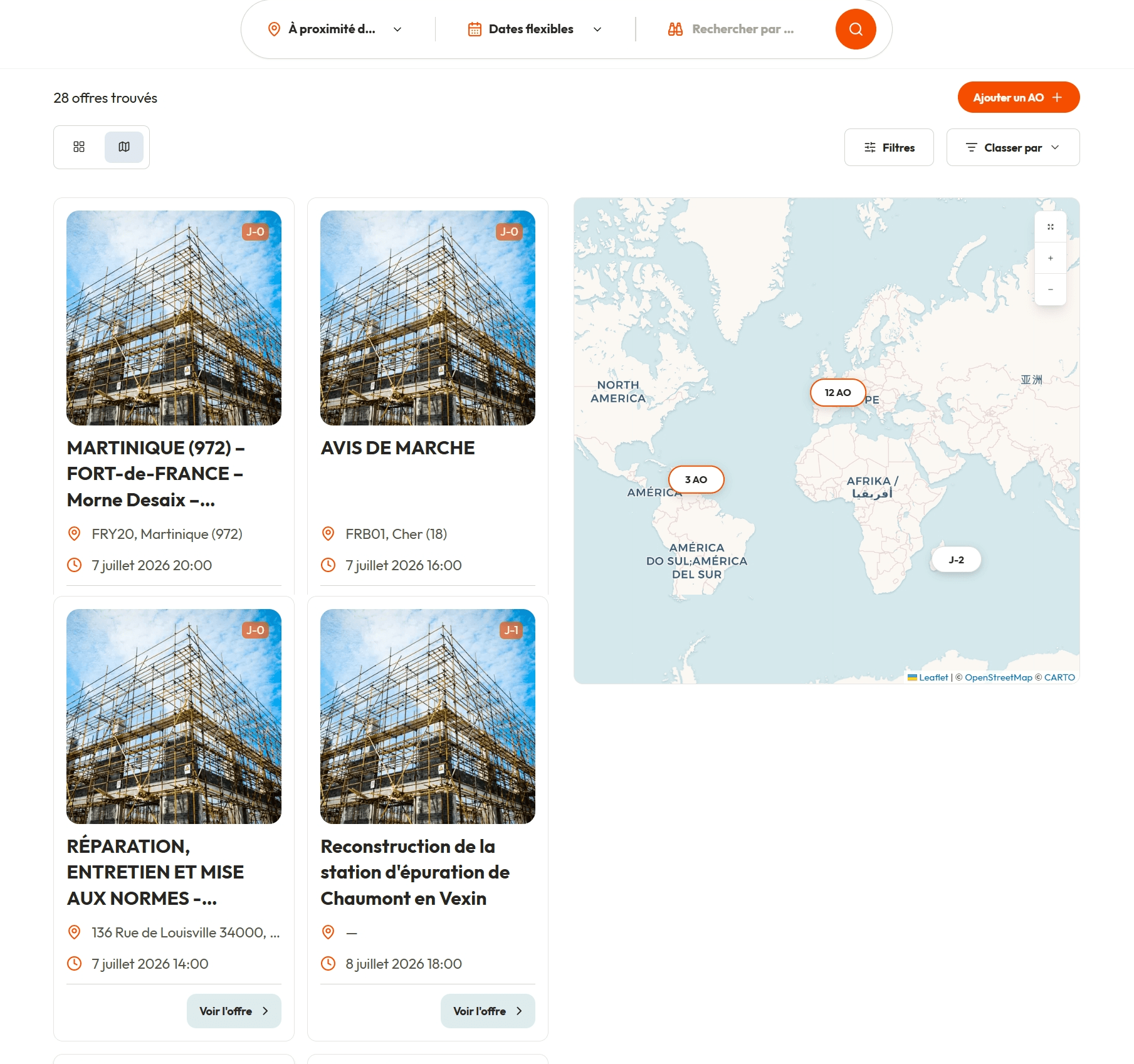Open the Réparation, Entretien offer thumbnail

[x=174, y=716]
